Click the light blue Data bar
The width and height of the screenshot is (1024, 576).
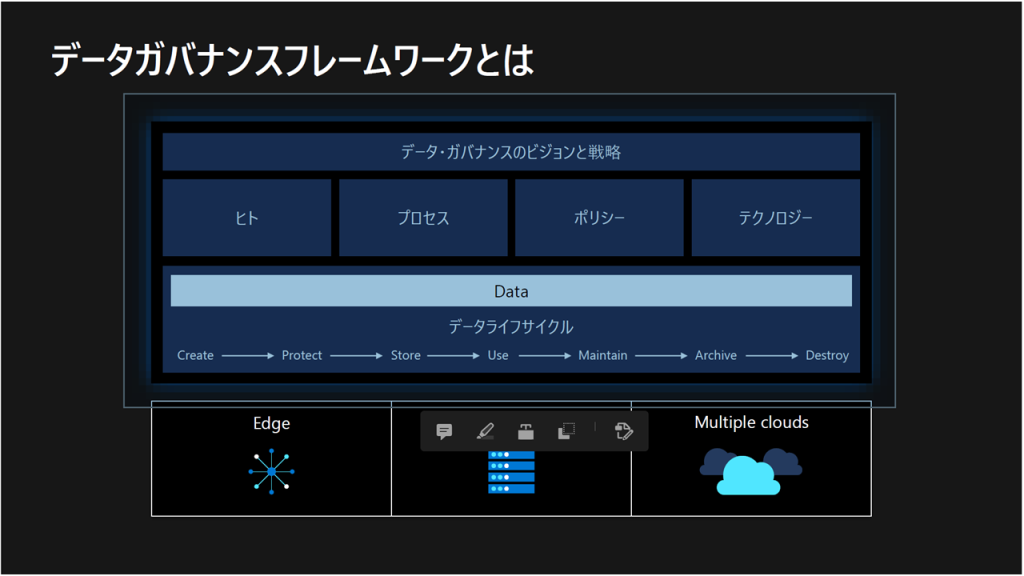click(512, 291)
